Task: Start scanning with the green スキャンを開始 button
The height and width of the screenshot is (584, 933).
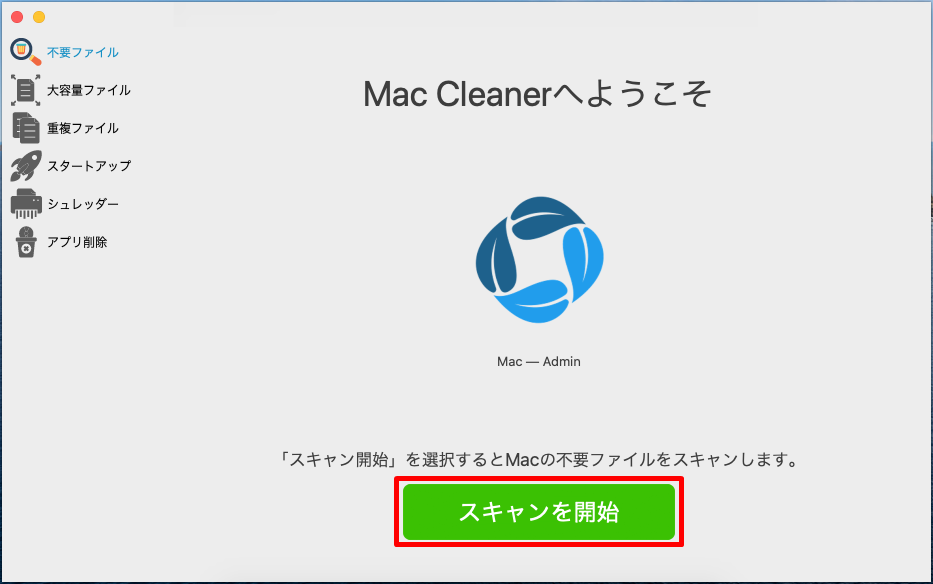Action: click(539, 512)
